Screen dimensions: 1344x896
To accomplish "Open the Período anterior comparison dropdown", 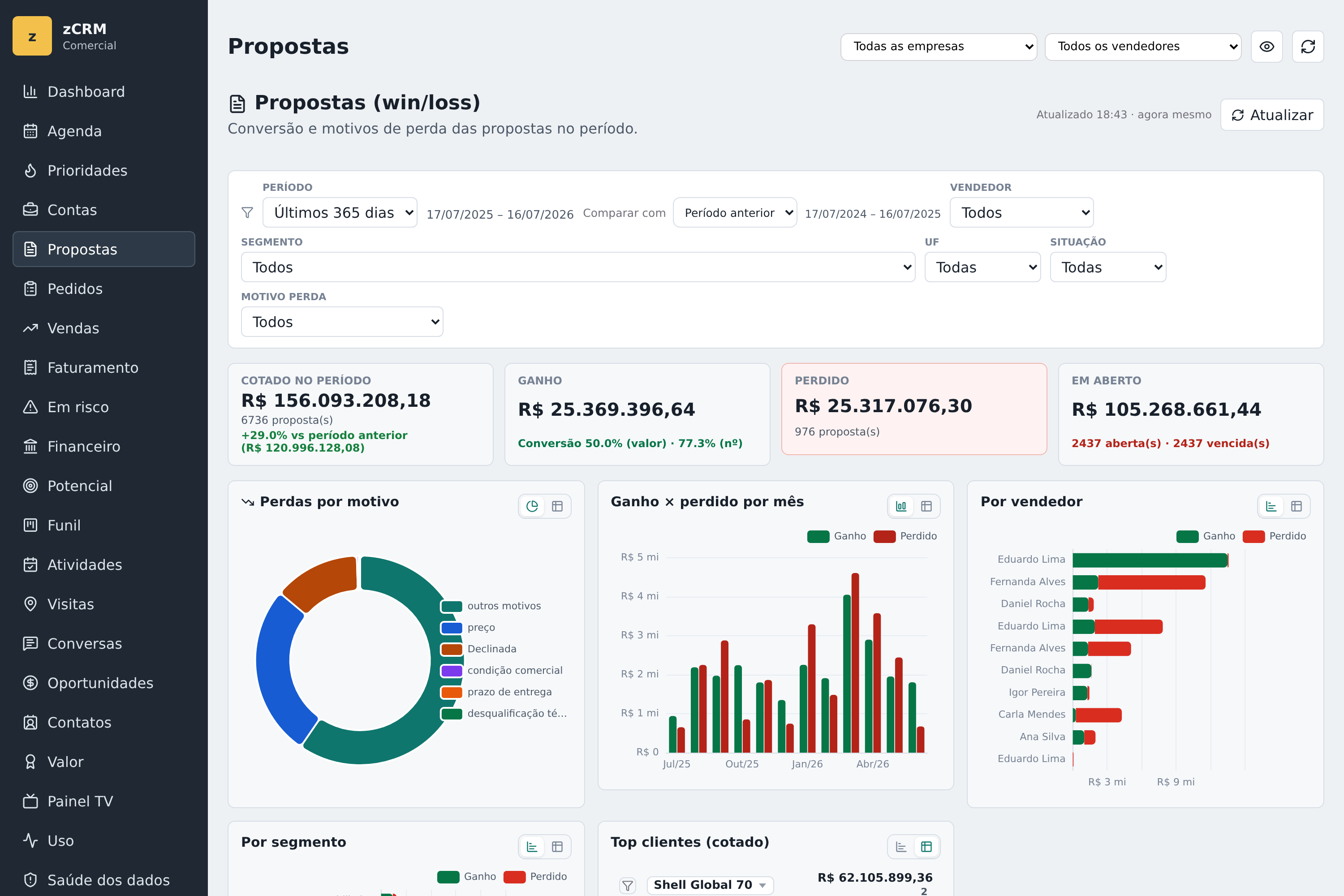I will 735,212.
